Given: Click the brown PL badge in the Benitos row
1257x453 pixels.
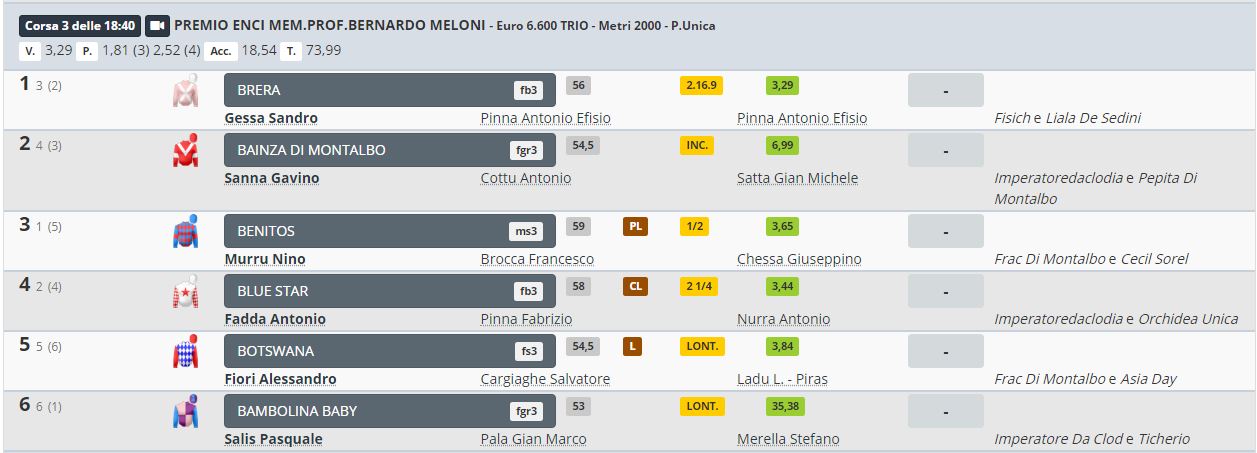Looking at the screenshot, I should pyautogui.click(x=635, y=227).
